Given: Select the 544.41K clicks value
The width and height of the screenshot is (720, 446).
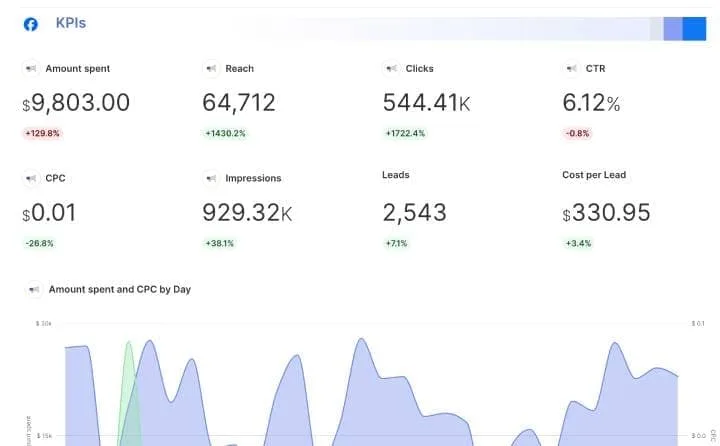Looking at the screenshot, I should [427, 102].
